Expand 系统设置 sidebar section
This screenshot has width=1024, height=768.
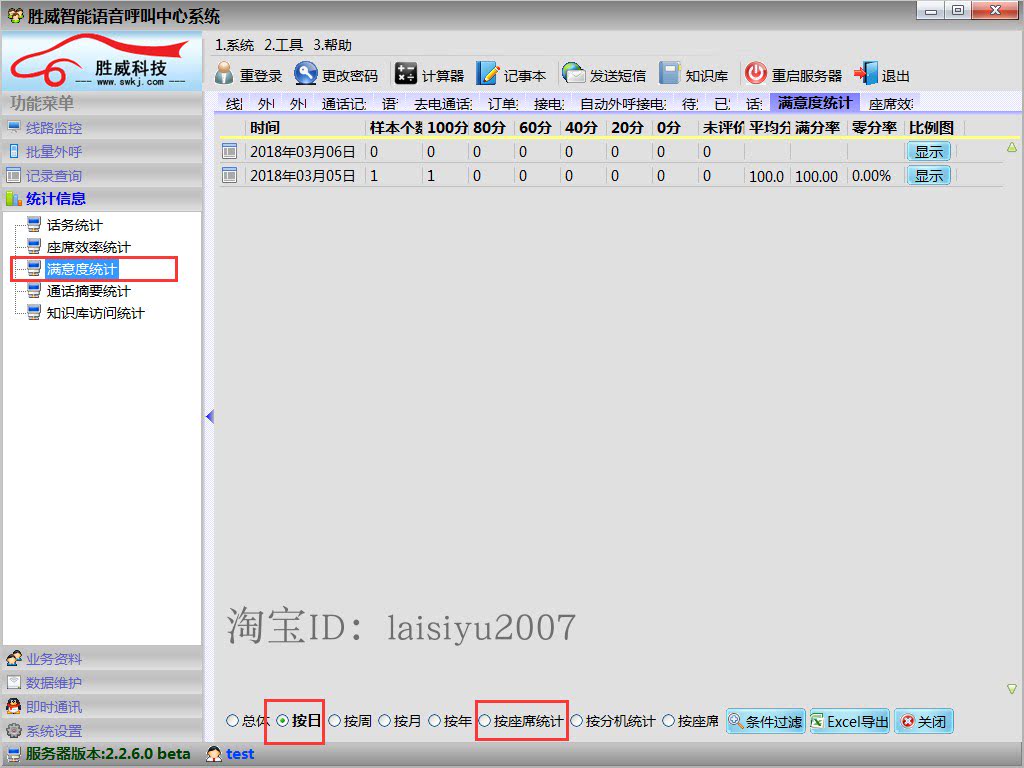pyautogui.click(x=101, y=730)
